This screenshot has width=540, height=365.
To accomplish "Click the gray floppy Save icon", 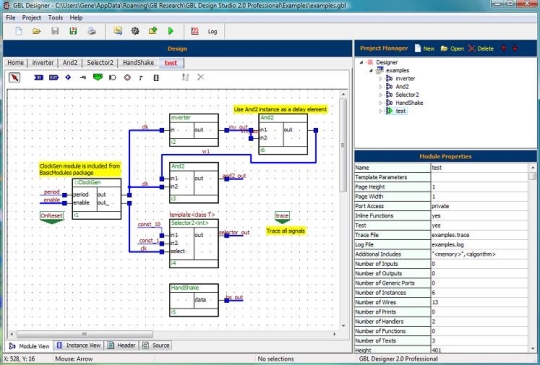I will pos(55,31).
